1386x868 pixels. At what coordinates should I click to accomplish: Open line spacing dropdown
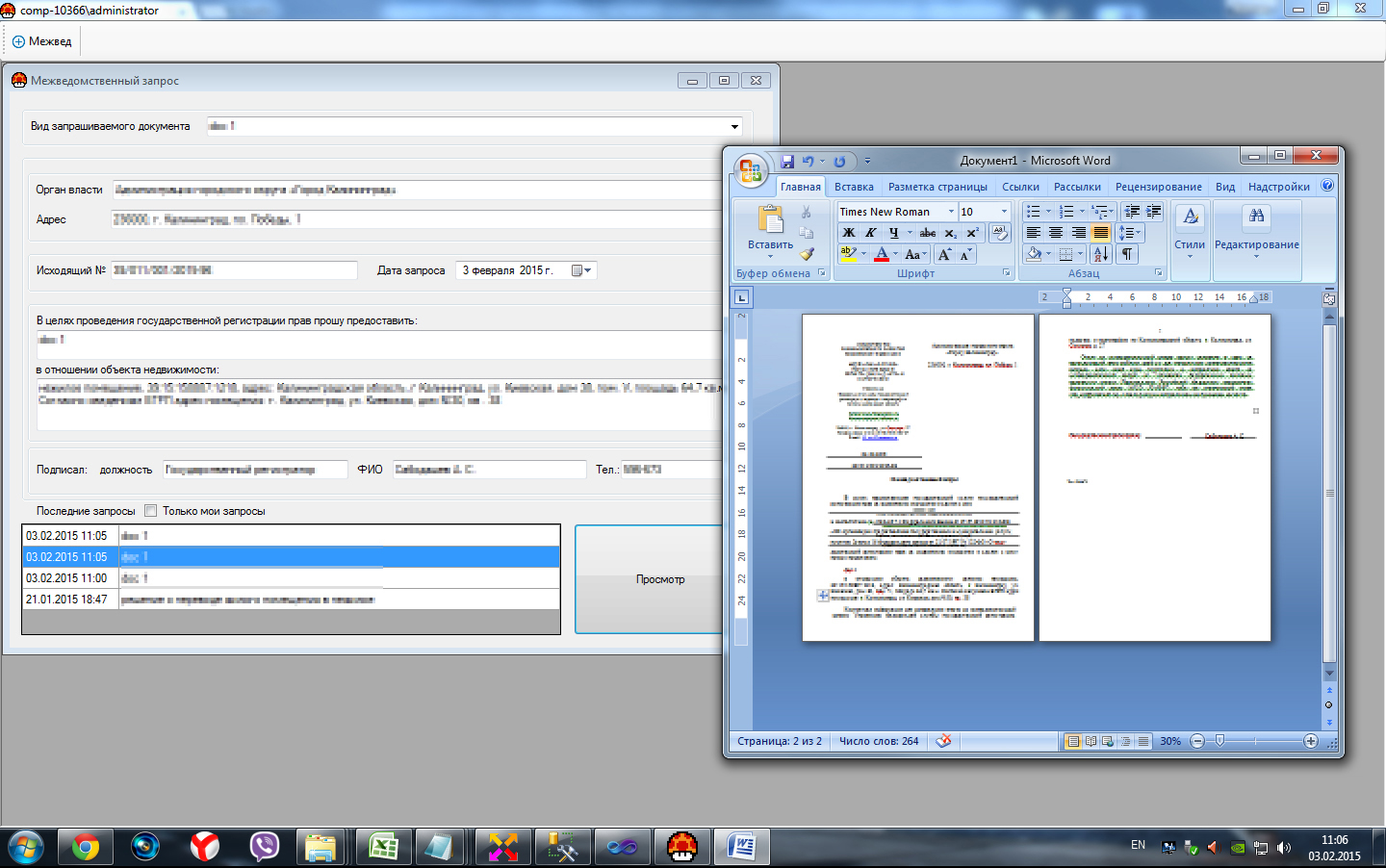(1130, 233)
